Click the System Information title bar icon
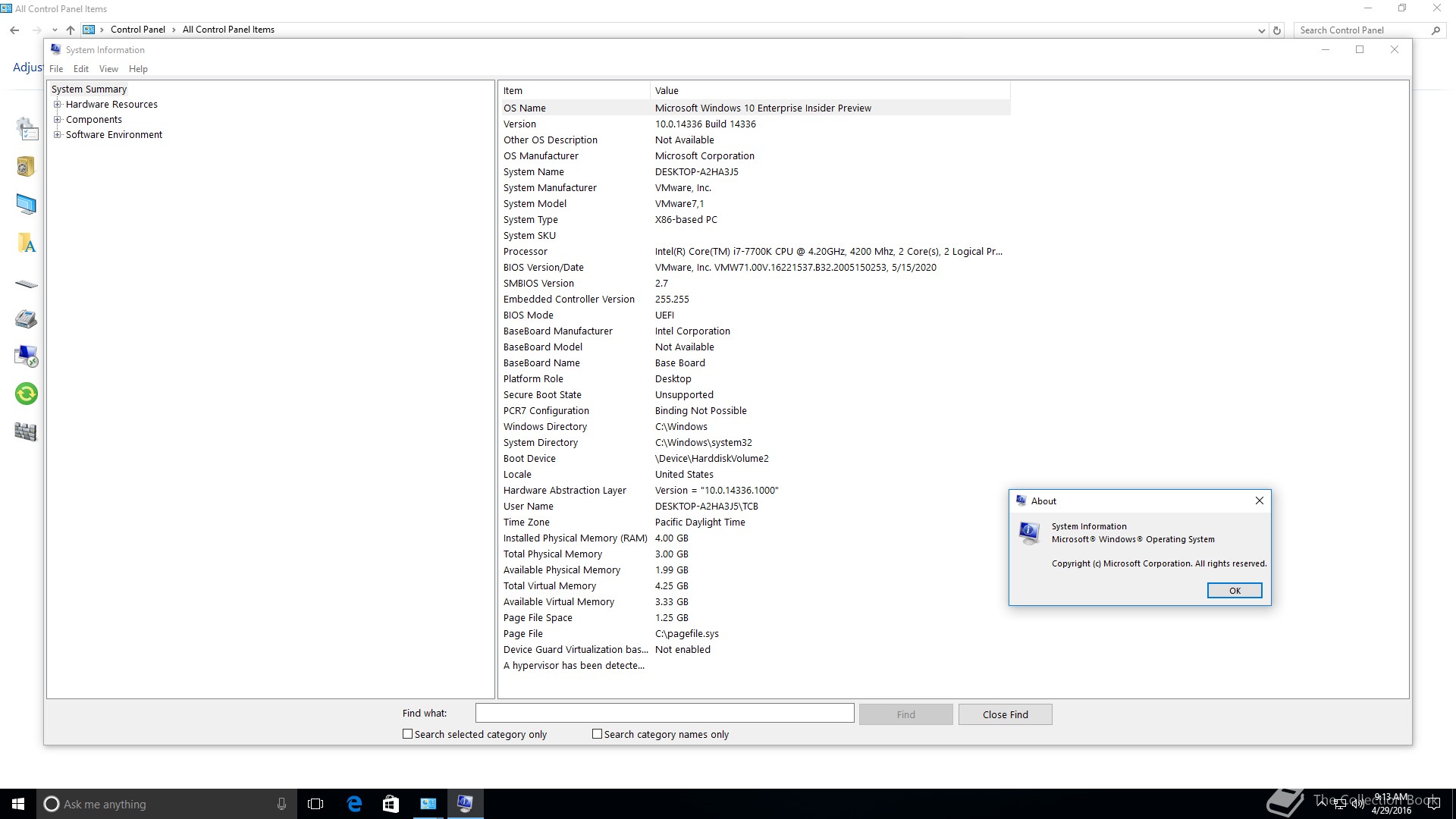This screenshot has height=819, width=1456. tap(55, 49)
